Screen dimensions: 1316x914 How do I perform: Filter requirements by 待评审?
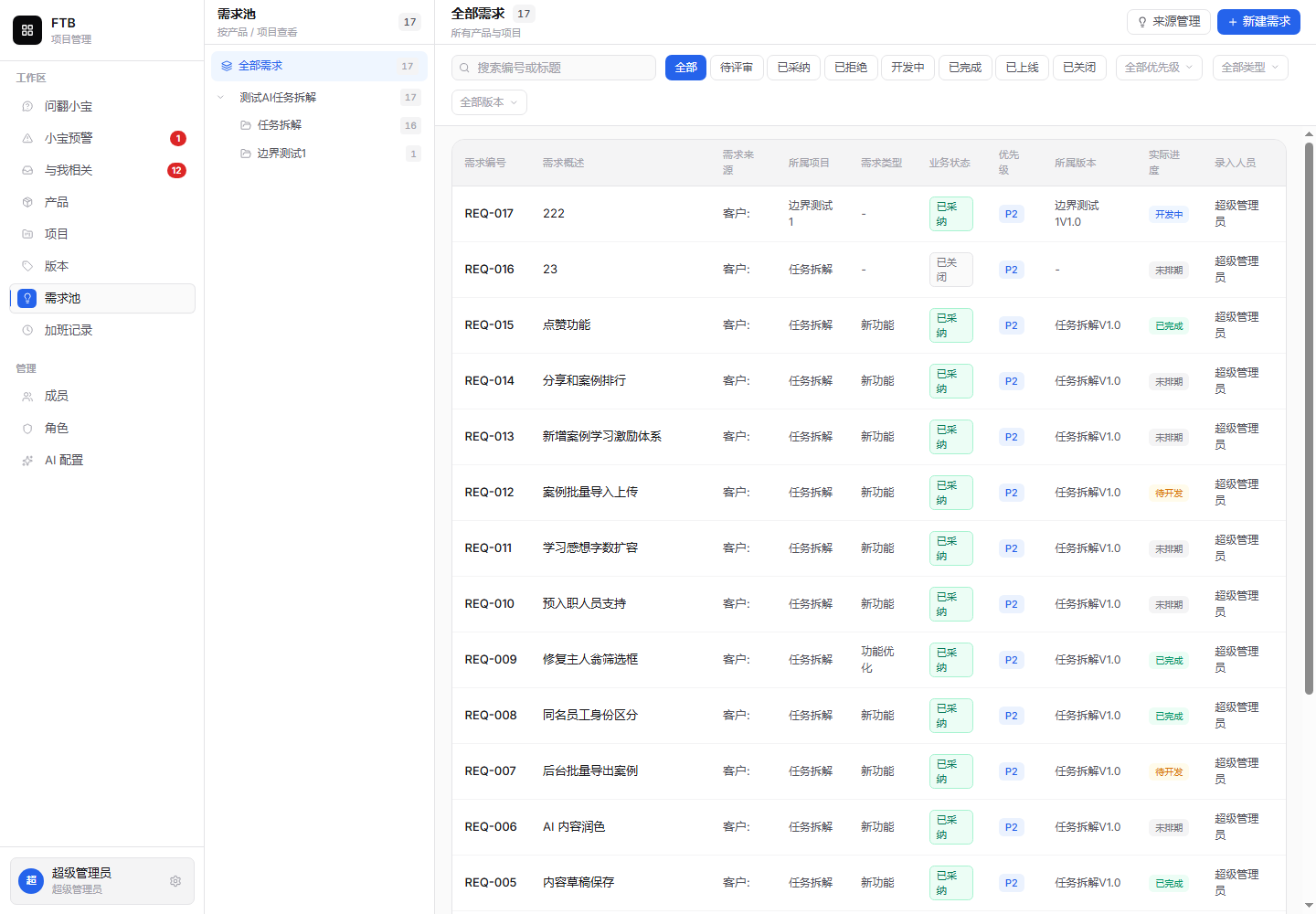click(x=737, y=68)
